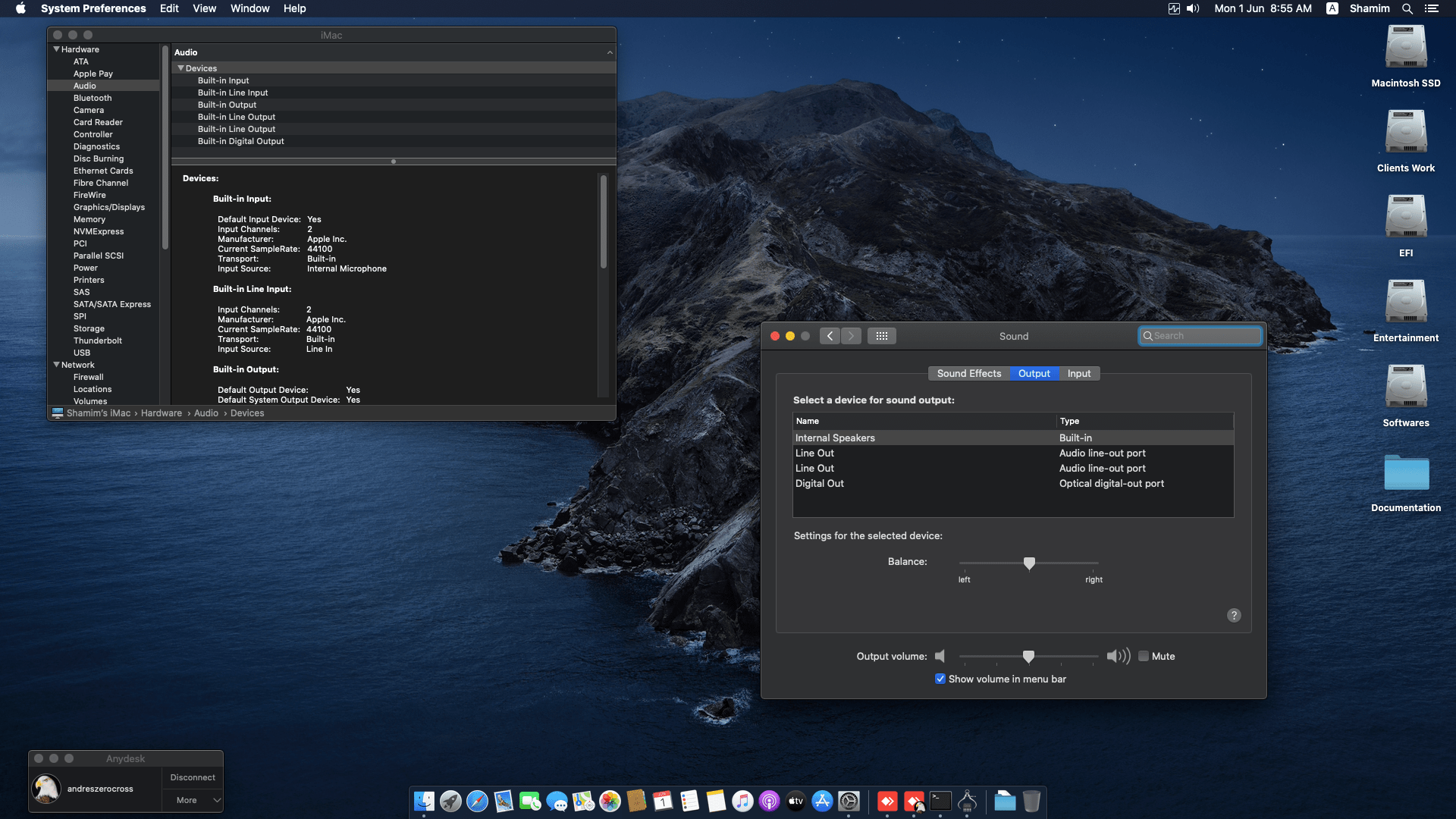This screenshot has width=1456, height=819.
Task: Open Terminal from the Dock
Action: coord(940,801)
